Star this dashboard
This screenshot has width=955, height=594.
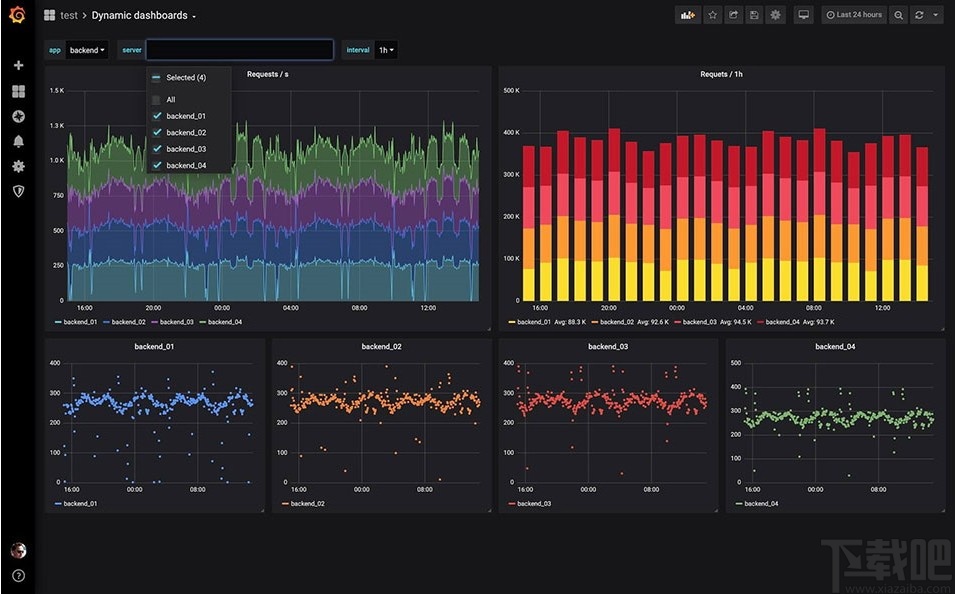point(712,15)
